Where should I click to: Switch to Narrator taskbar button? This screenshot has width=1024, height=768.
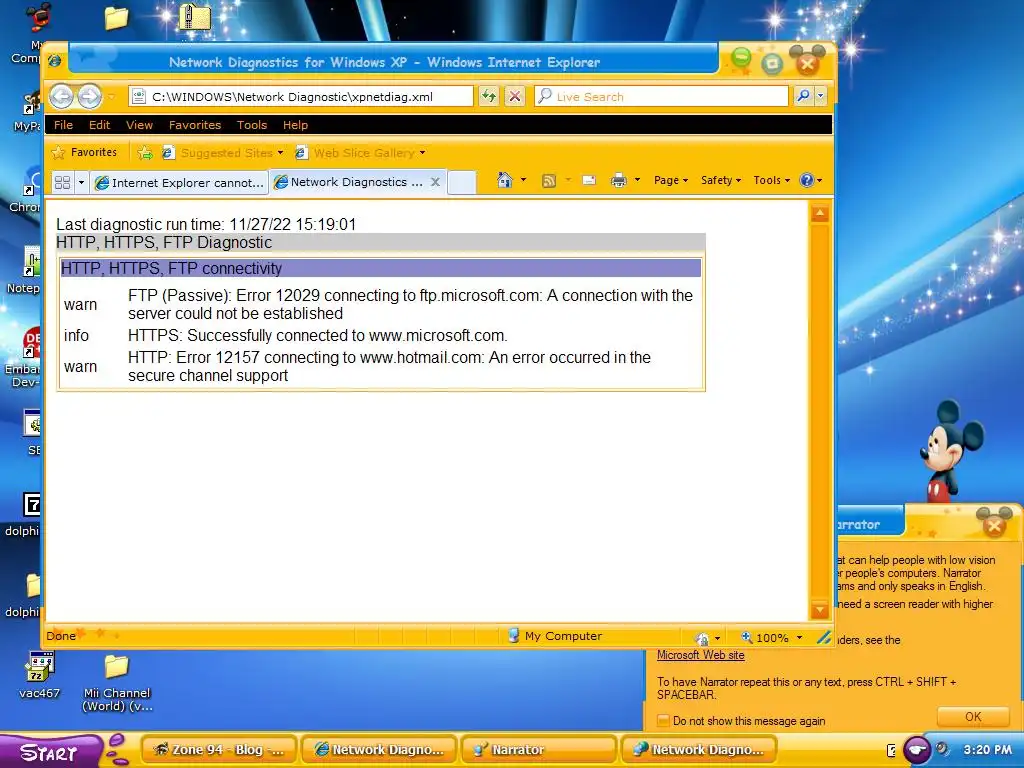click(538, 750)
